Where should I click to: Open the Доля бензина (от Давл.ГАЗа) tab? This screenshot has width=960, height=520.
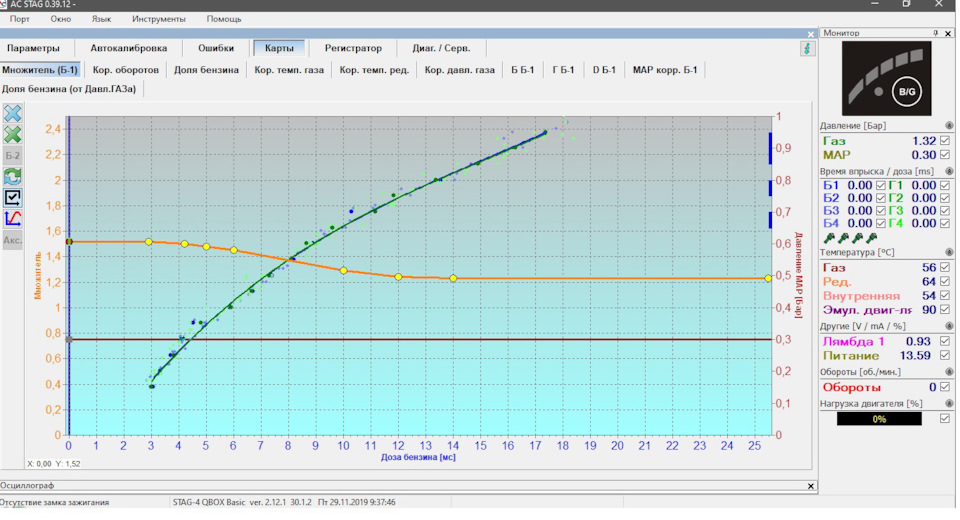pyautogui.click(x=69, y=89)
